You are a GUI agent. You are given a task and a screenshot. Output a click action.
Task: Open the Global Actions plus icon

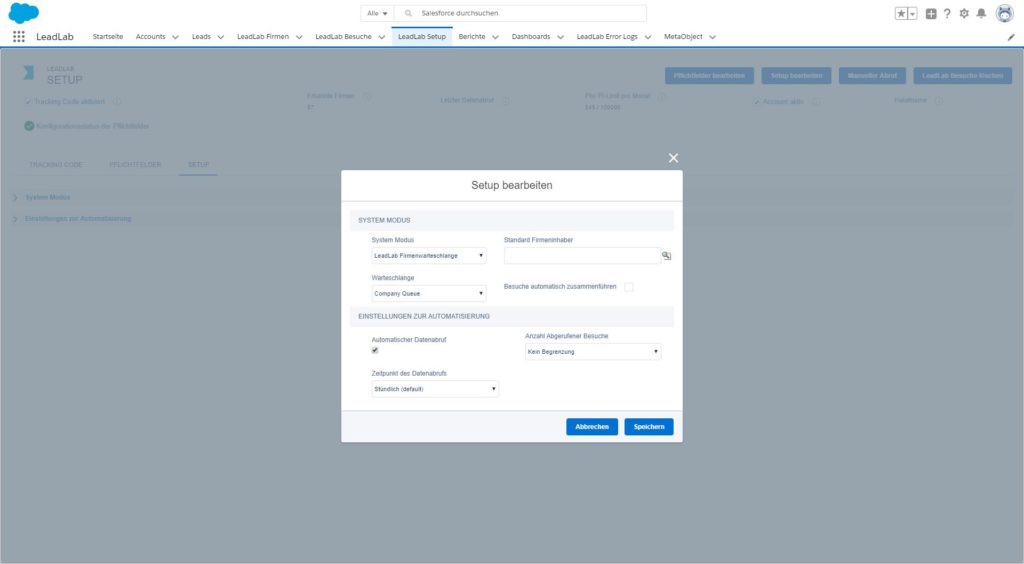tap(931, 14)
